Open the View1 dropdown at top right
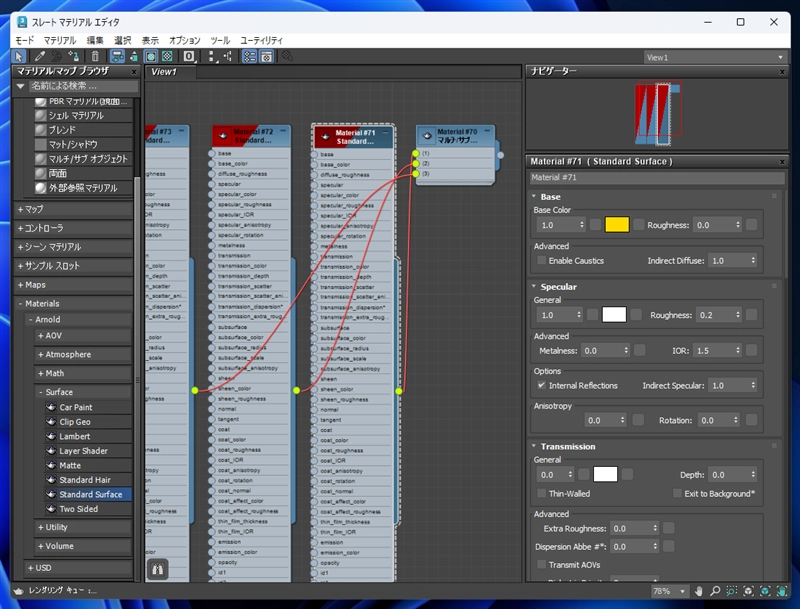The height and width of the screenshot is (609, 800). point(714,58)
